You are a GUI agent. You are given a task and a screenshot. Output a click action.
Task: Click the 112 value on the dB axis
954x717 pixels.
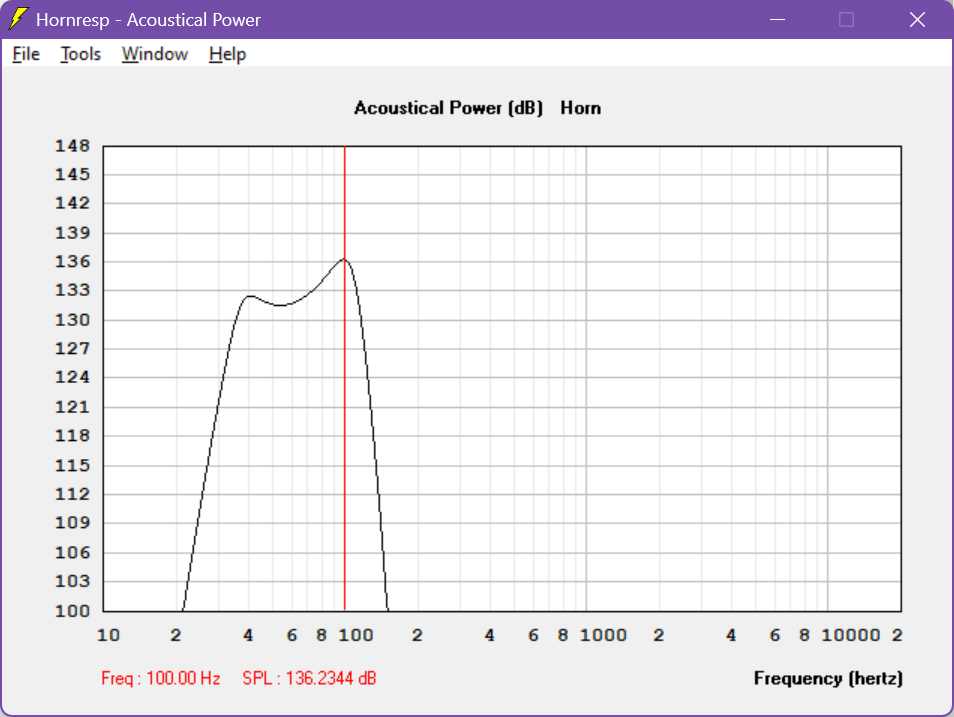72,494
